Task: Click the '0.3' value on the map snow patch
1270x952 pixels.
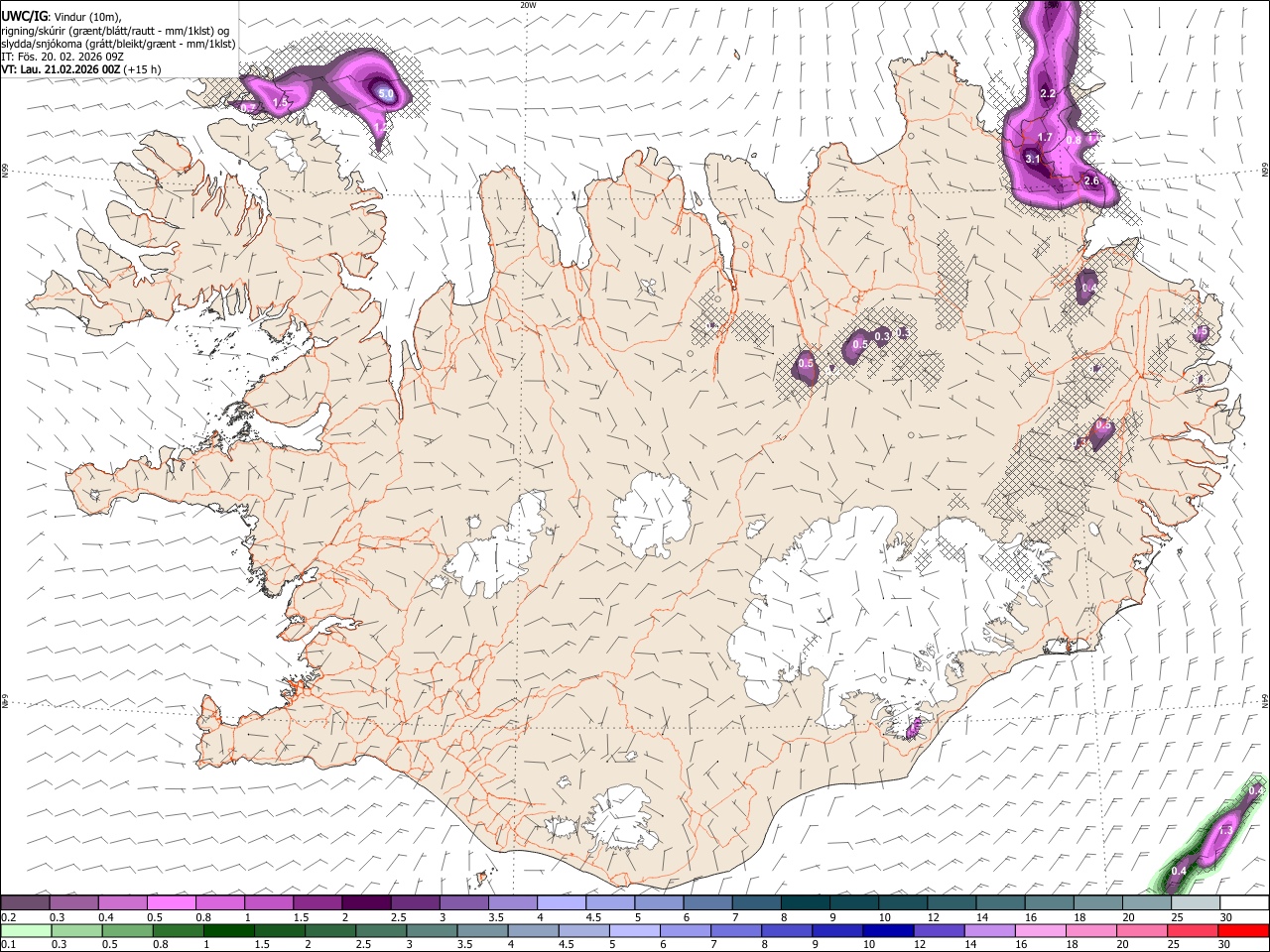Action: coord(882,337)
